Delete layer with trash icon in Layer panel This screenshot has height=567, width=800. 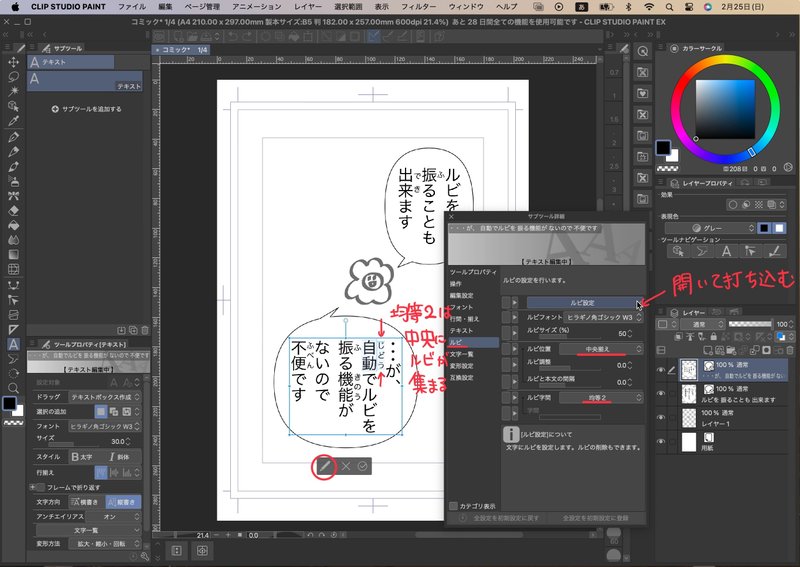[790, 350]
